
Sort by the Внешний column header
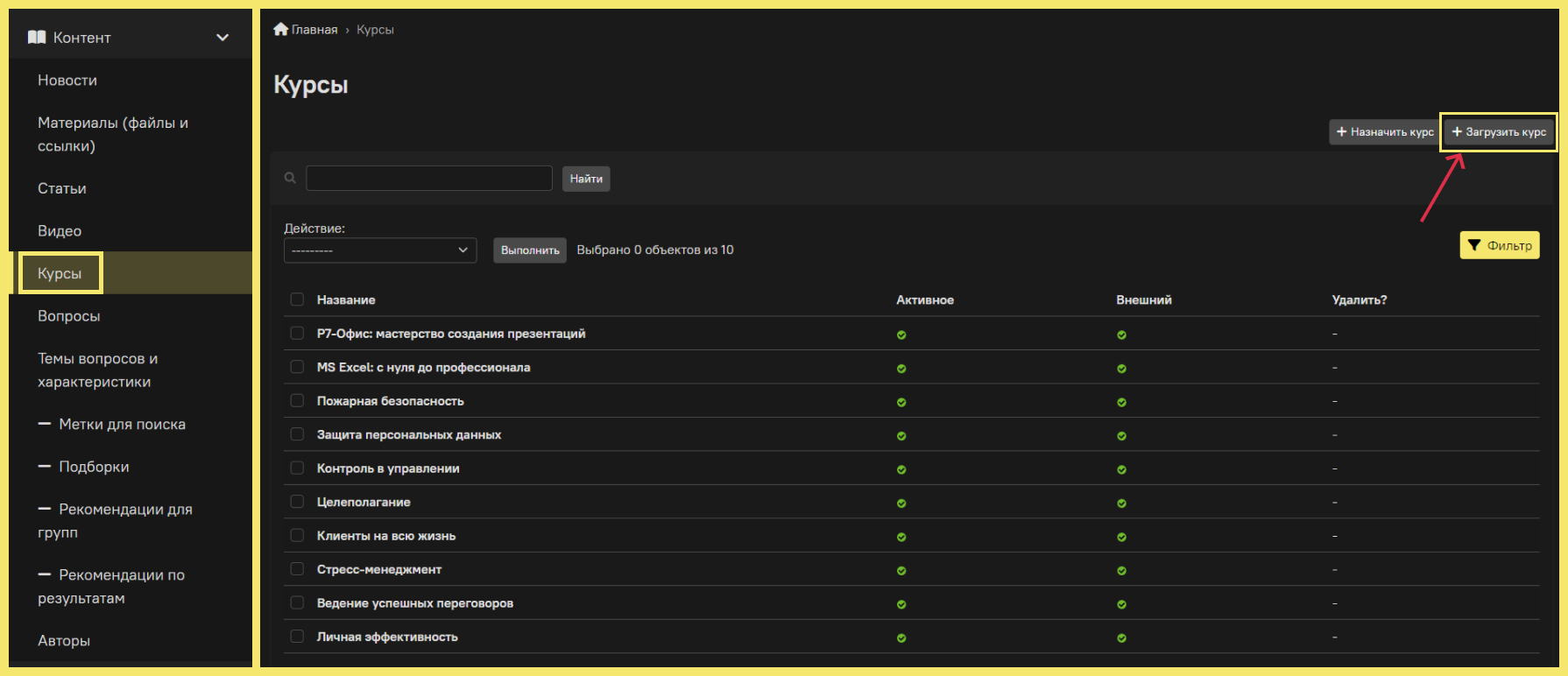pyautogui.click(x=1144, y=299)
